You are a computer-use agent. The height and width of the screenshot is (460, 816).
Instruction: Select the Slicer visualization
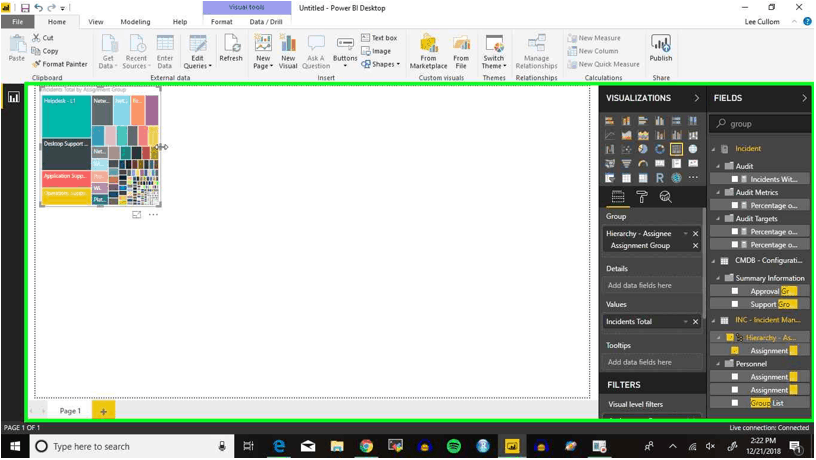click(609, 178)
